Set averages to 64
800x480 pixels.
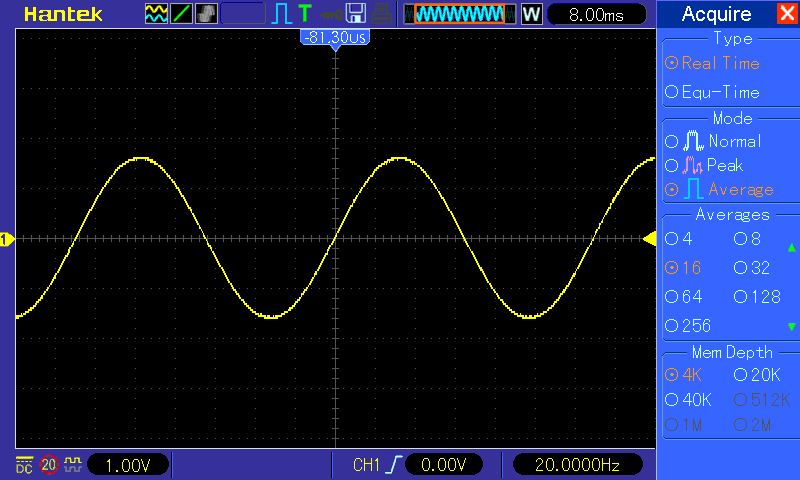coord(684,297)
